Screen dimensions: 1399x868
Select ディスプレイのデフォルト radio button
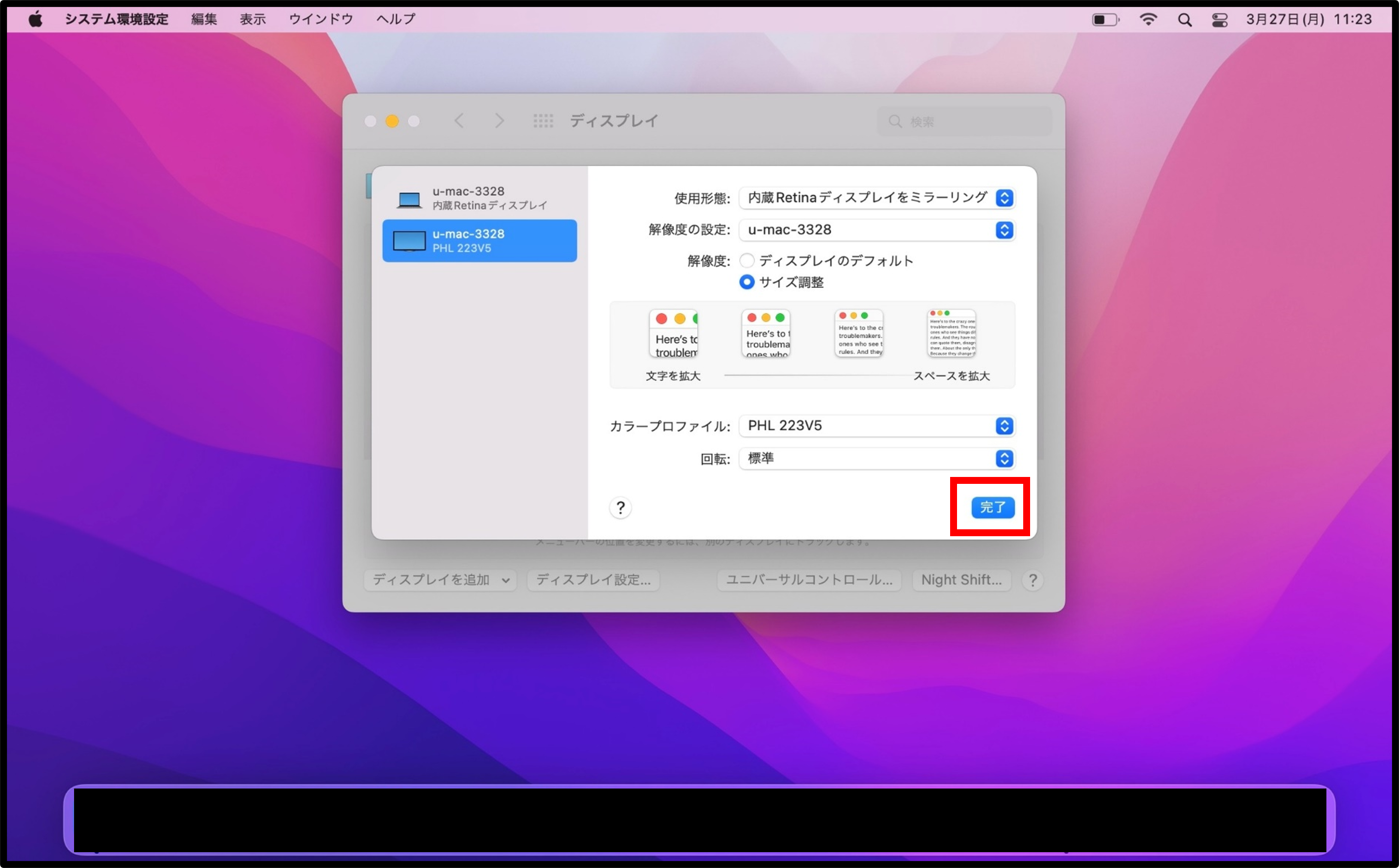pos(746,261)
